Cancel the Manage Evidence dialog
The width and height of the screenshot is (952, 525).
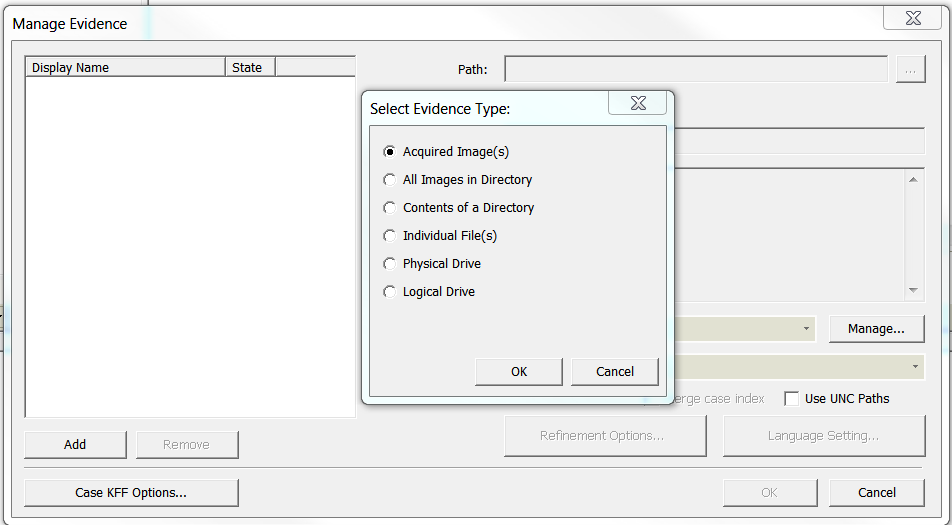pos(877,492)
